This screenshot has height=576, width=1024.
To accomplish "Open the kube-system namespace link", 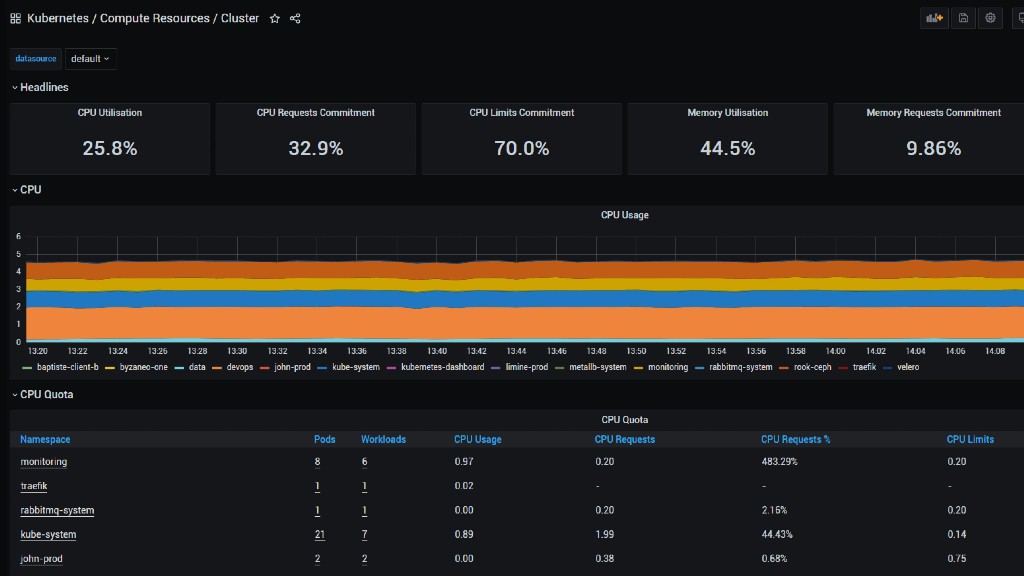I will coord(48,534).
